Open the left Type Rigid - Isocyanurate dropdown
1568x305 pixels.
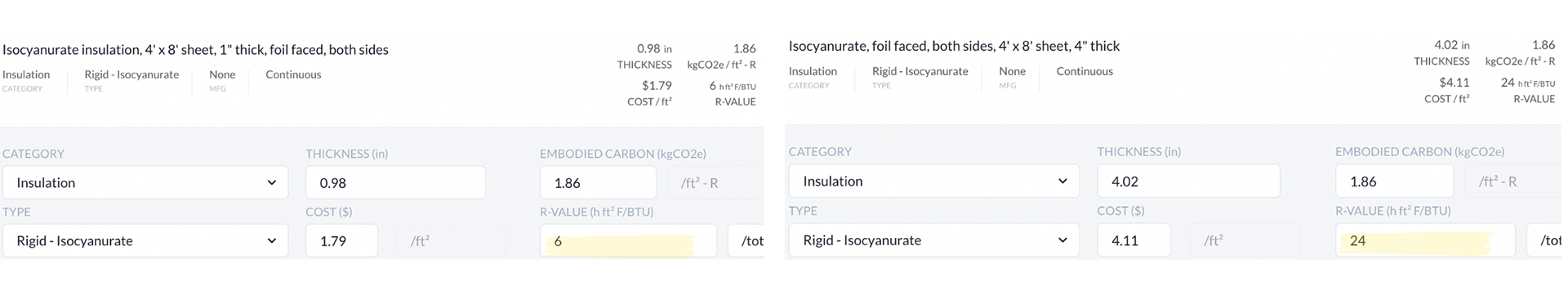(x=145, y=240)
